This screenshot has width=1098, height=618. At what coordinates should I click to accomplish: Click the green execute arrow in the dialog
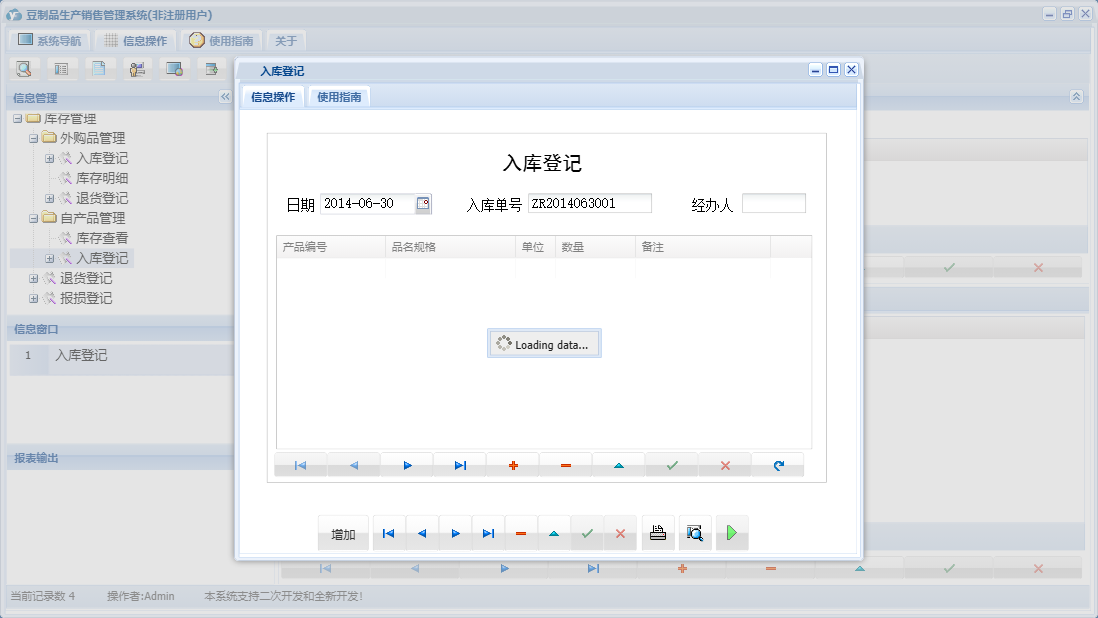point(731,533)
